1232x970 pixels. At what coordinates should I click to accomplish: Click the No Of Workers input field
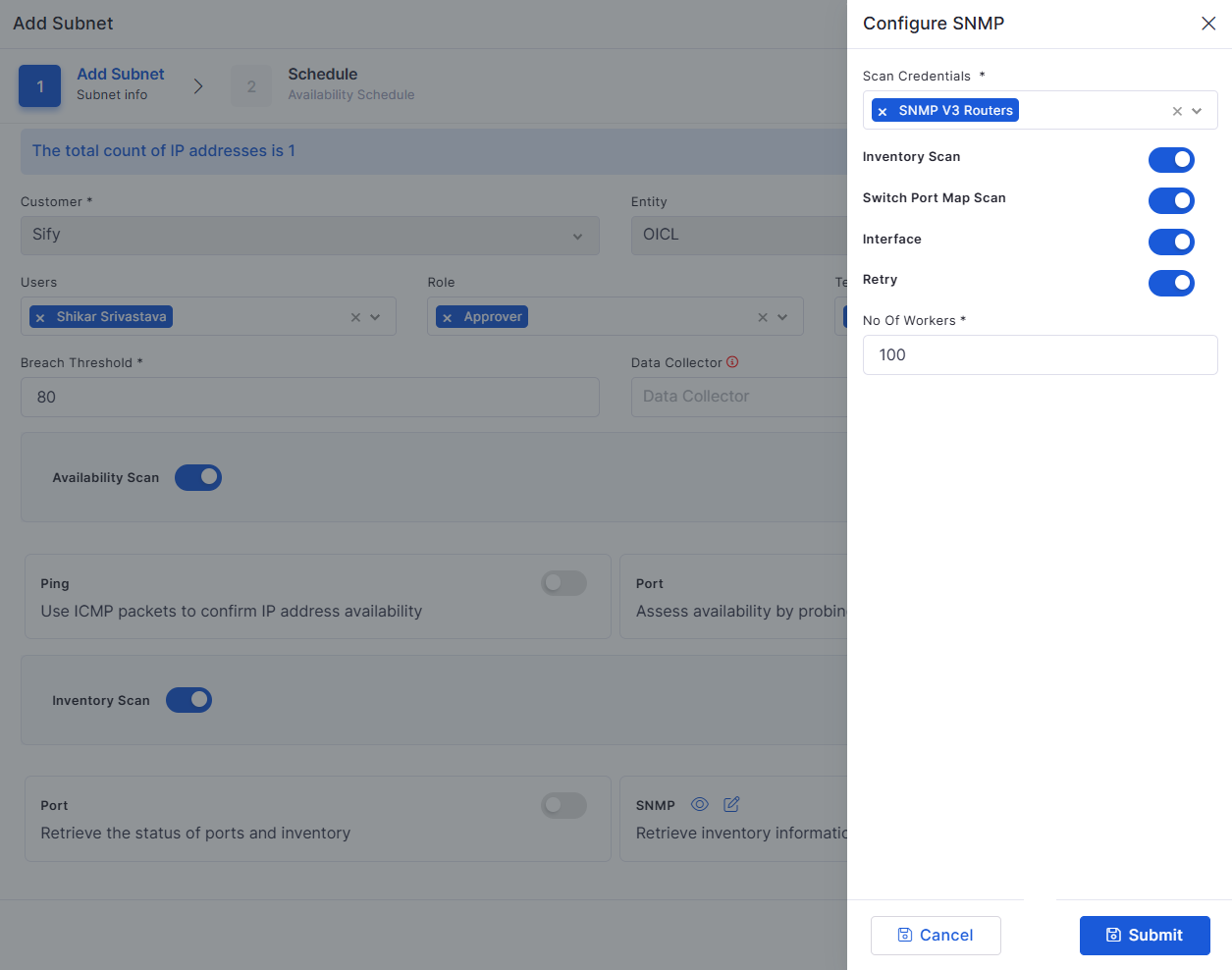tap(1040, 355)
